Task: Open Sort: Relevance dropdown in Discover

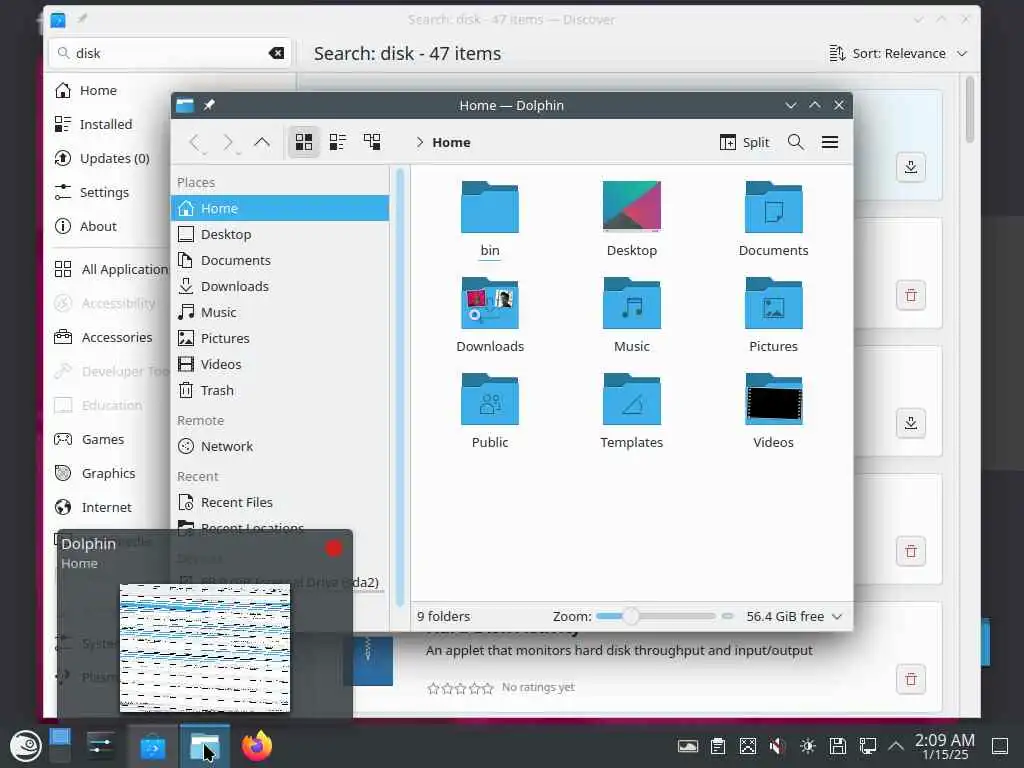Action: pos(898,53)
